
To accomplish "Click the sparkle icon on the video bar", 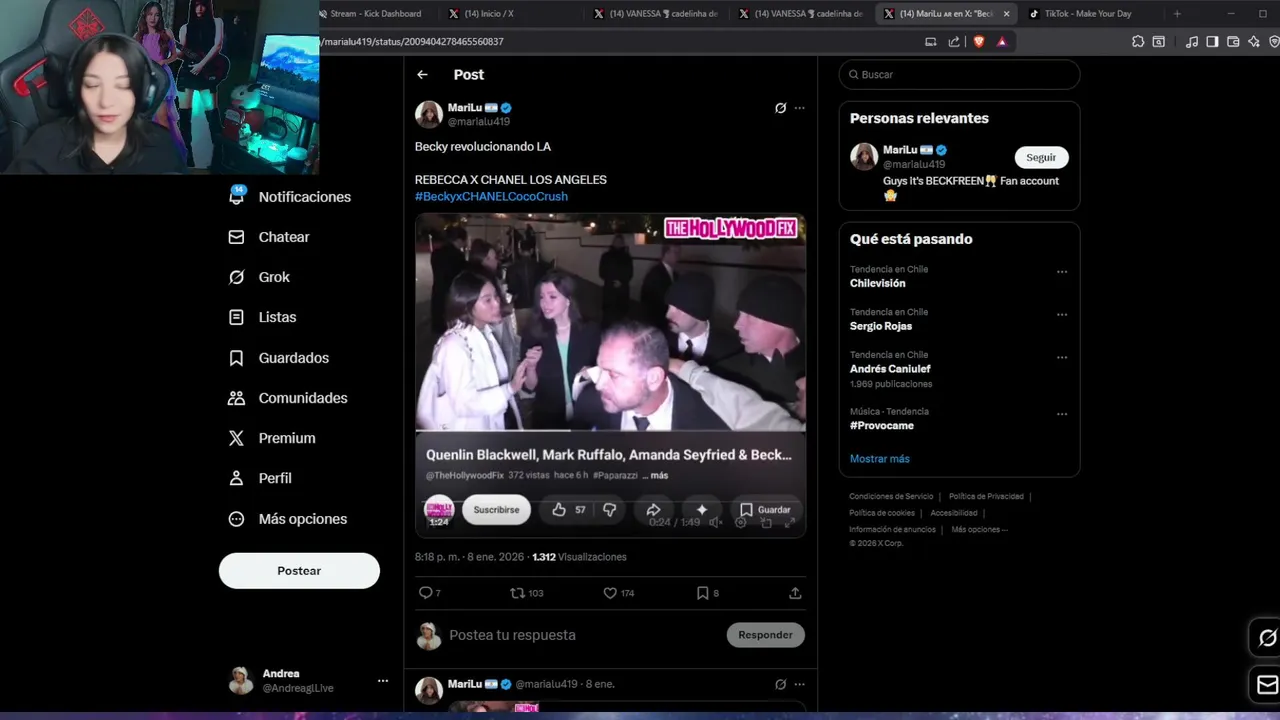I will pos(702,510).
